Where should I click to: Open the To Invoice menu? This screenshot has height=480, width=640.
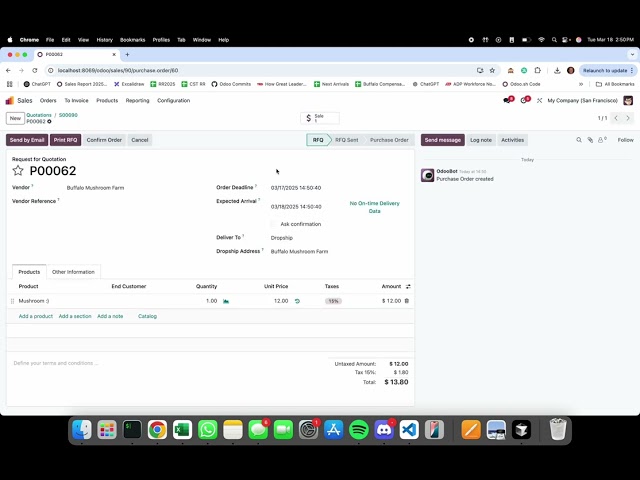pos(76,100)
